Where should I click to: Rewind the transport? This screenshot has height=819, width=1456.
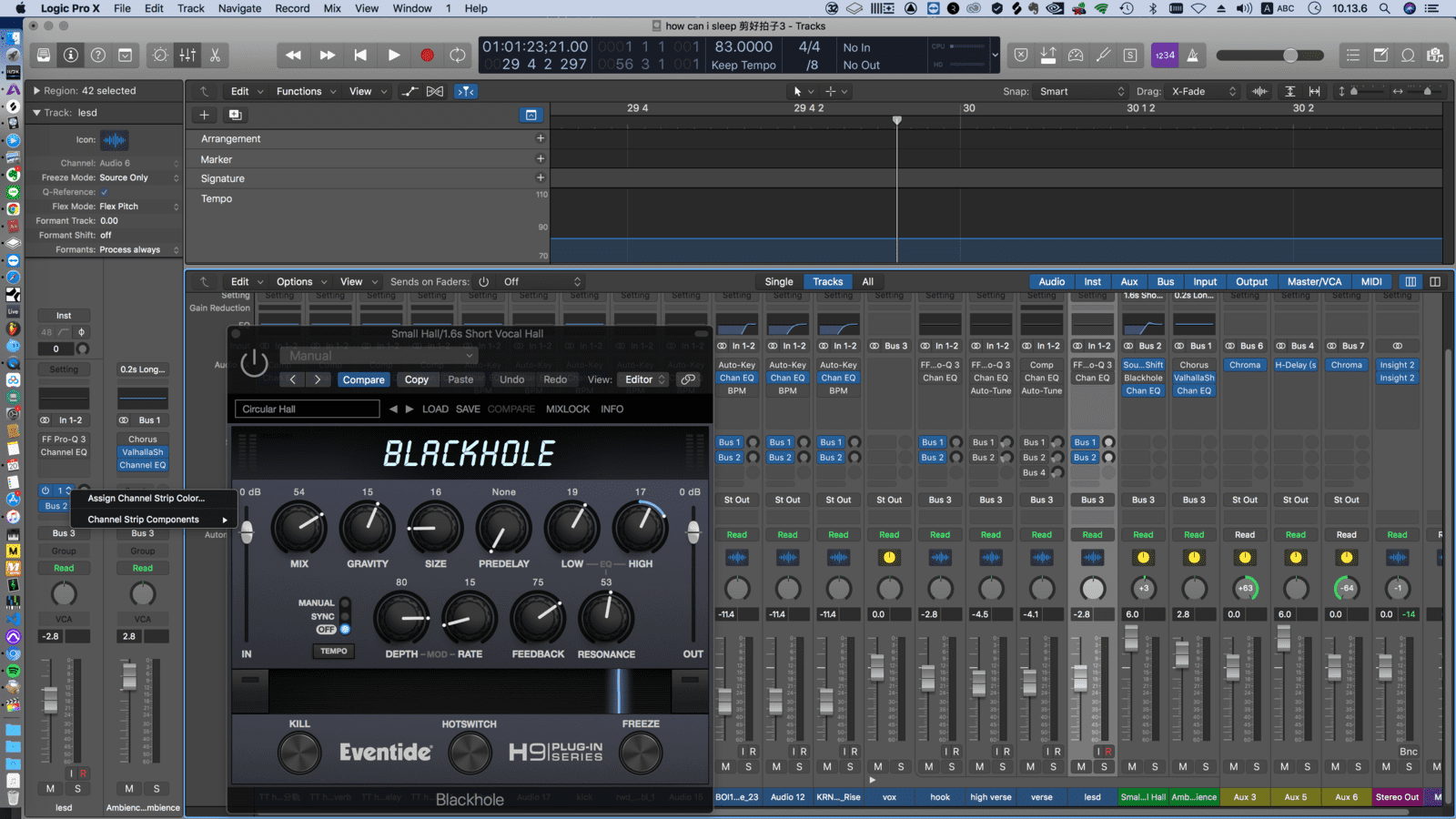click(293, 56)
